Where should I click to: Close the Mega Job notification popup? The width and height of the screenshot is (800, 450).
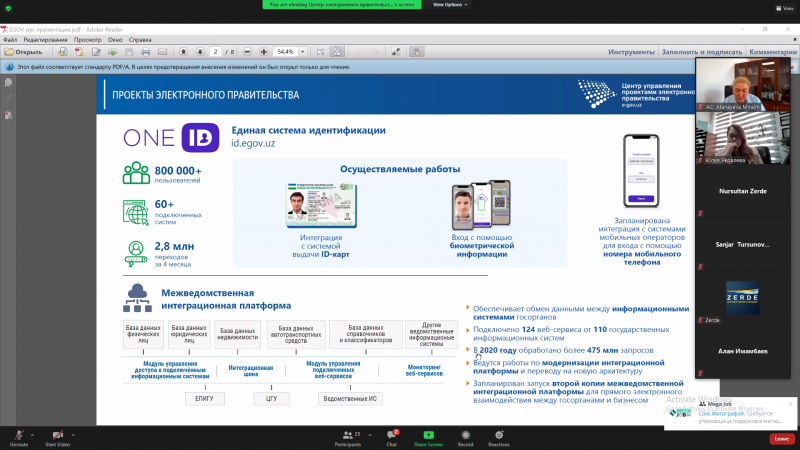[x=791, y=404]
